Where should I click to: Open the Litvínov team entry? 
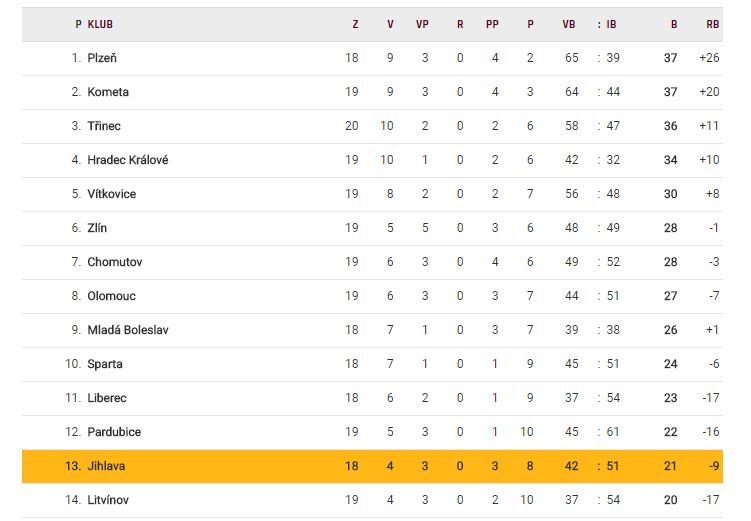(108, 500)
